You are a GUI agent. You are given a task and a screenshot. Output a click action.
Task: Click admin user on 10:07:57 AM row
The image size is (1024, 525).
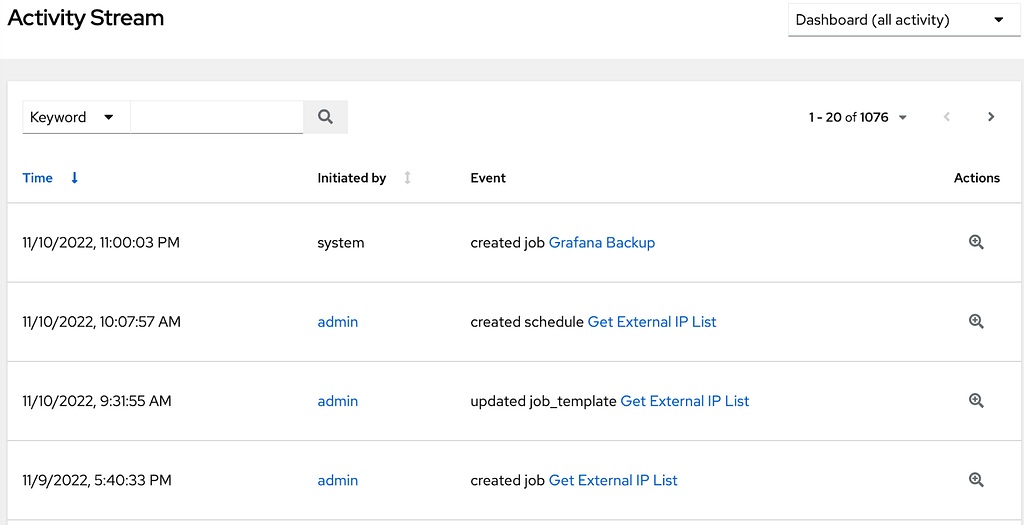click(338, 321)
